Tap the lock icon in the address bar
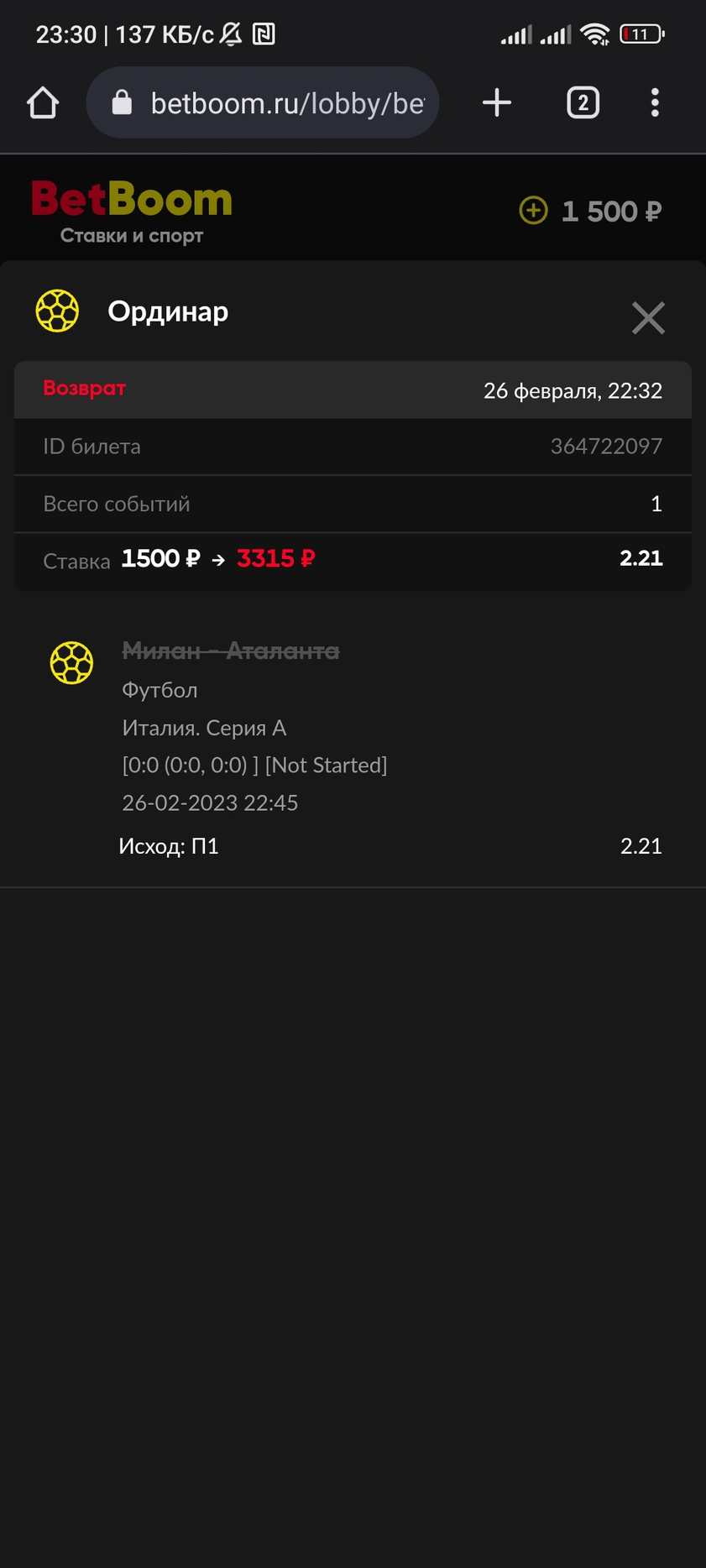The height and width of the screenshot is (1568, 706). [x=122, y=102]
